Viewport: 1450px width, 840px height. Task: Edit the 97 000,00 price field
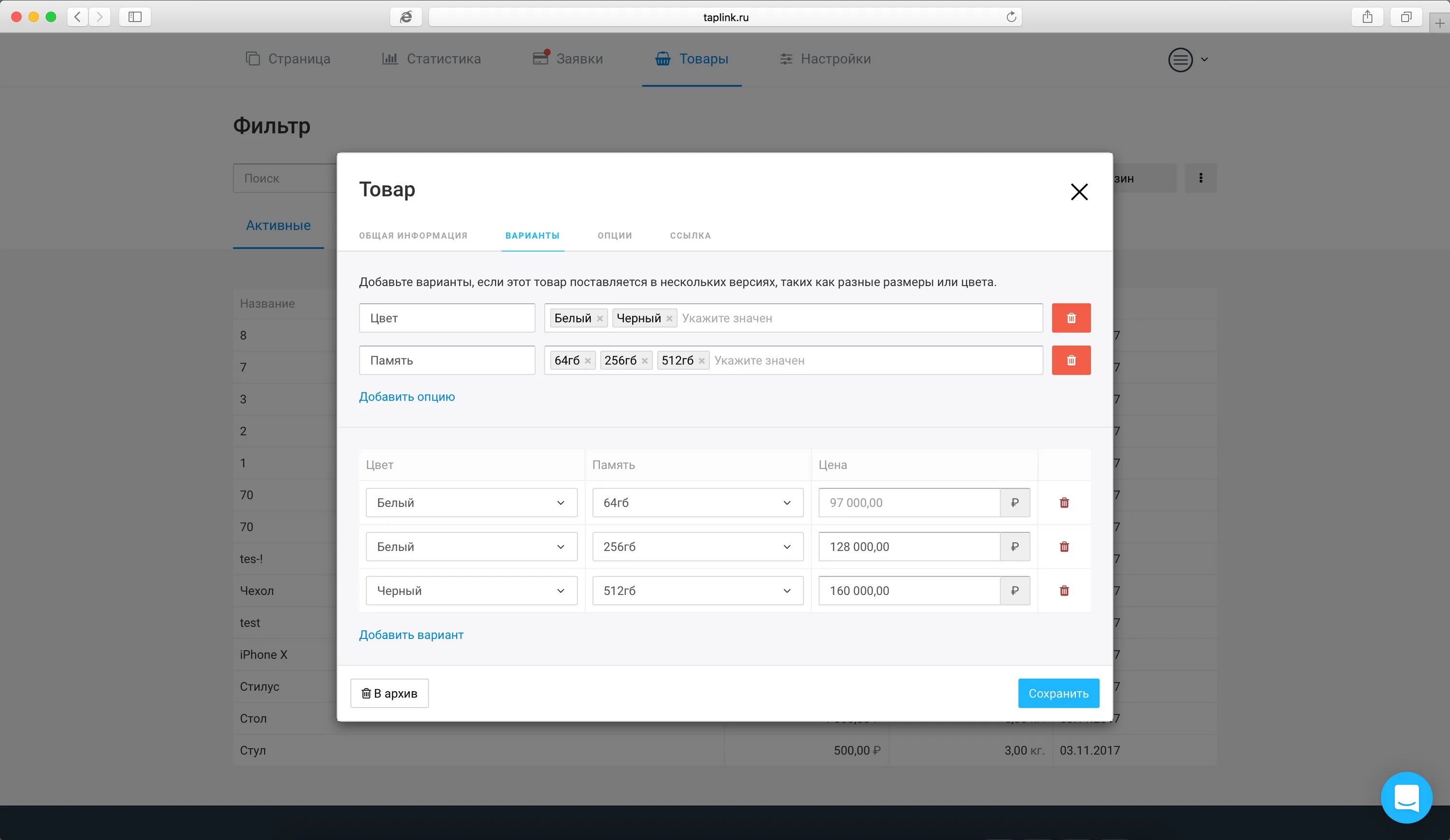(909, 503)
